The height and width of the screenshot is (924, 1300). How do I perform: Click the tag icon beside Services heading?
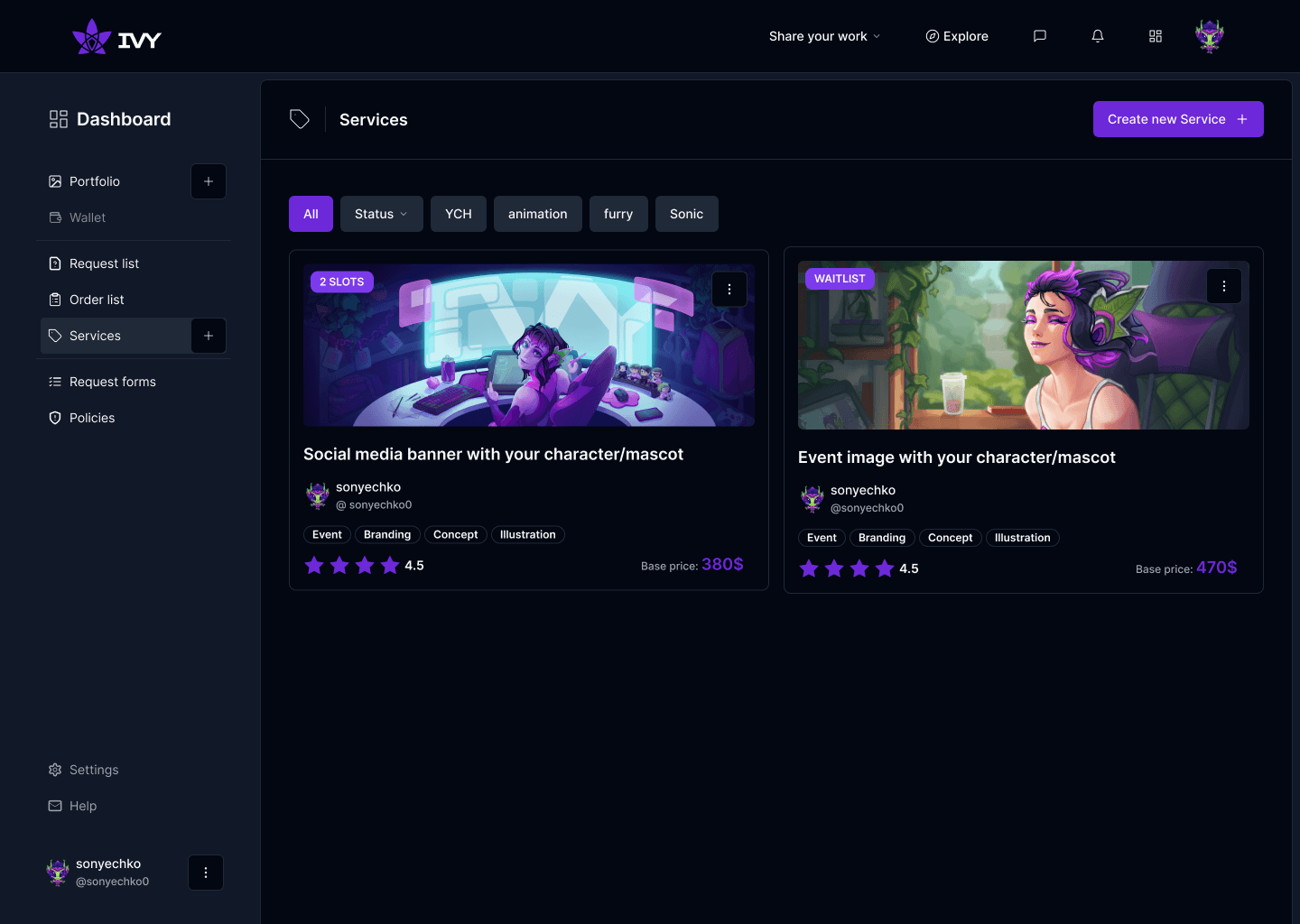pos(300,119)
